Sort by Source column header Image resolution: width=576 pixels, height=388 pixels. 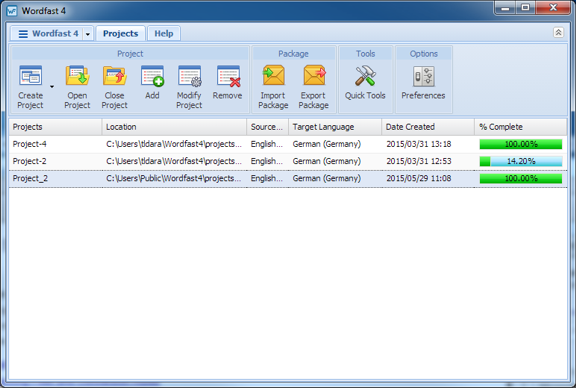[267, 127]
